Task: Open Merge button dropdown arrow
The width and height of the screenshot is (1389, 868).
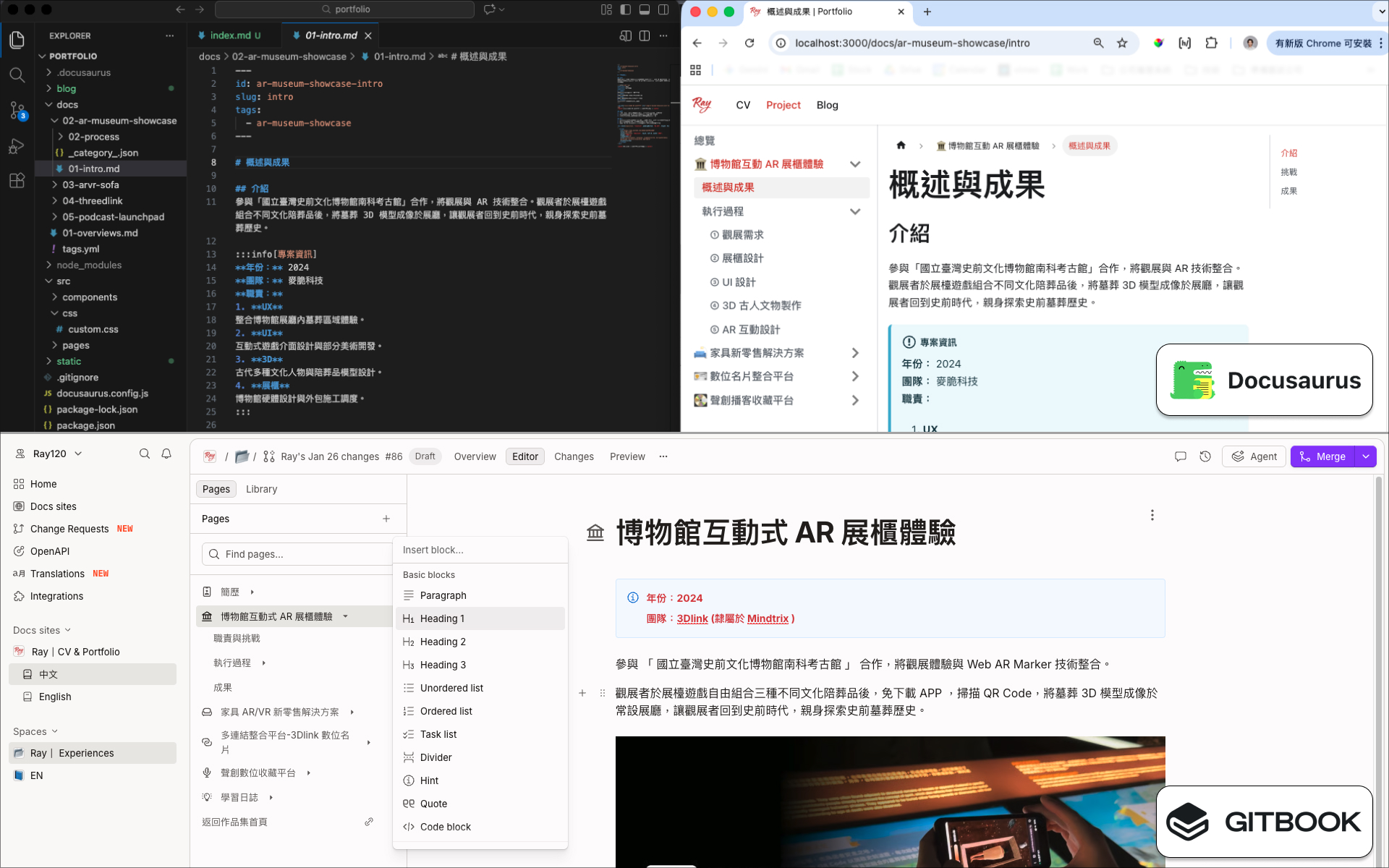Action: pos(1366,456)
